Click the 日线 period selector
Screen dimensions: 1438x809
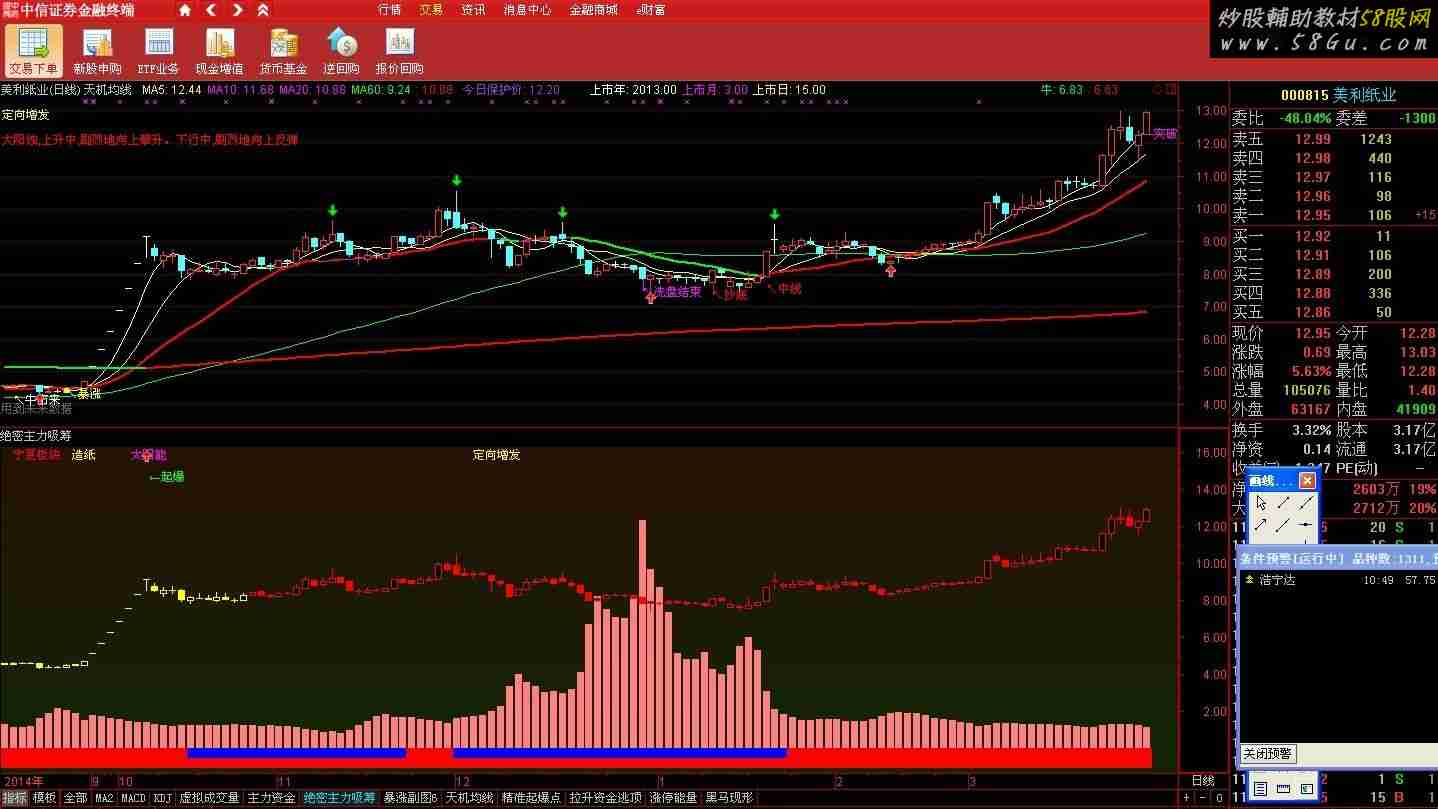coord(1203,780)
